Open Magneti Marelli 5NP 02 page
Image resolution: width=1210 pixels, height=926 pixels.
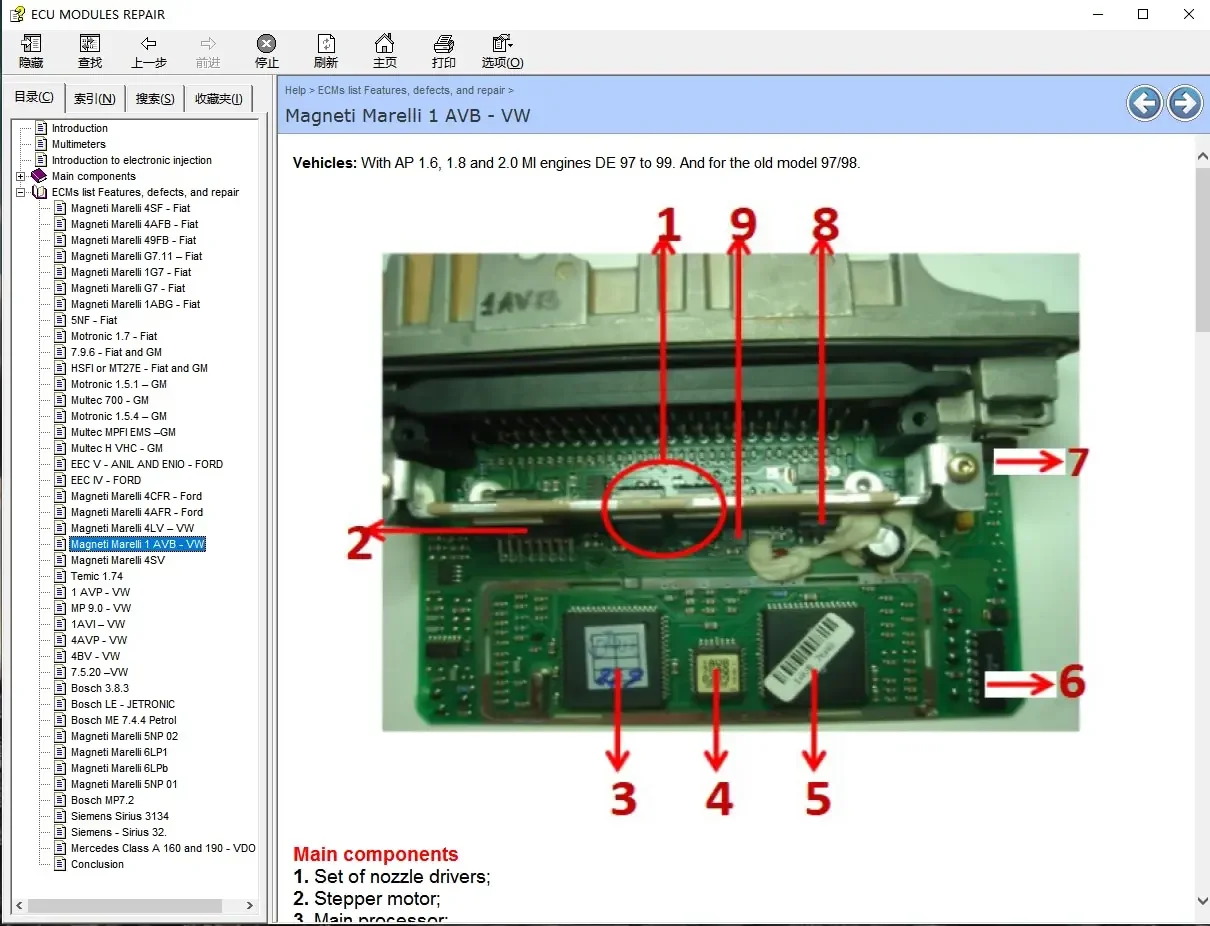click(x=124, y=736)
